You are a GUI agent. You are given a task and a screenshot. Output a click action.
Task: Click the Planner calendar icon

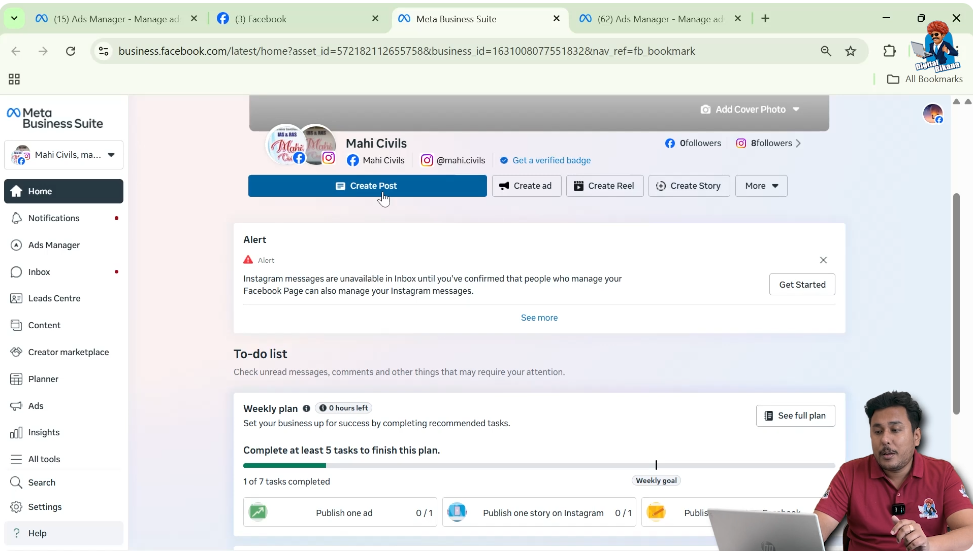tap(16, 379)
